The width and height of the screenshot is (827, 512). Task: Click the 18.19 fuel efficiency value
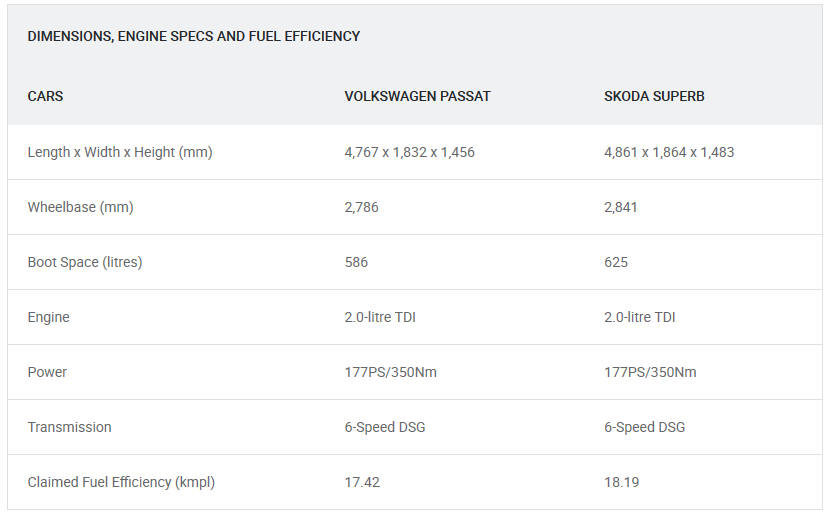click(x=621, y=482)
